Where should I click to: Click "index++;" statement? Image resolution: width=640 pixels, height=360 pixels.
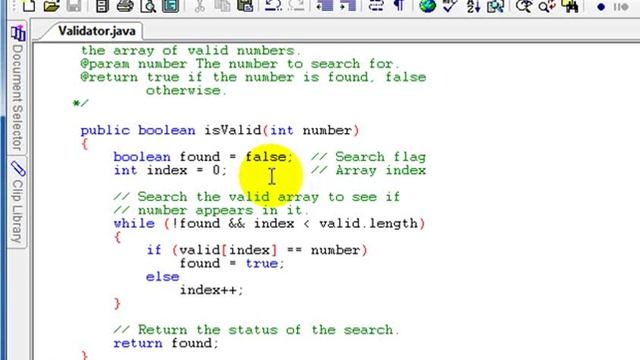coord(211,290)
